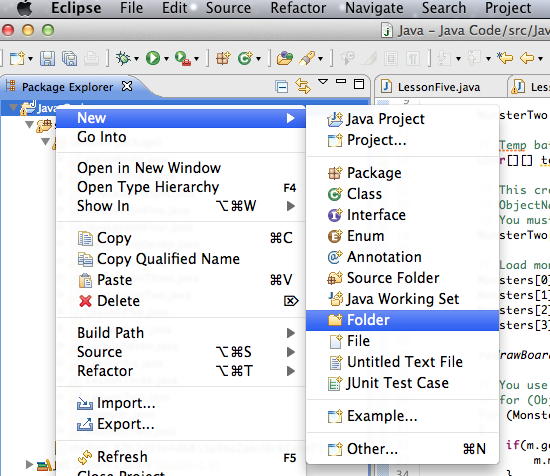This screenshot has height=476, width=550.
Task: Click the Last Edit Location arrow icon
Action: tap(505, 58)
